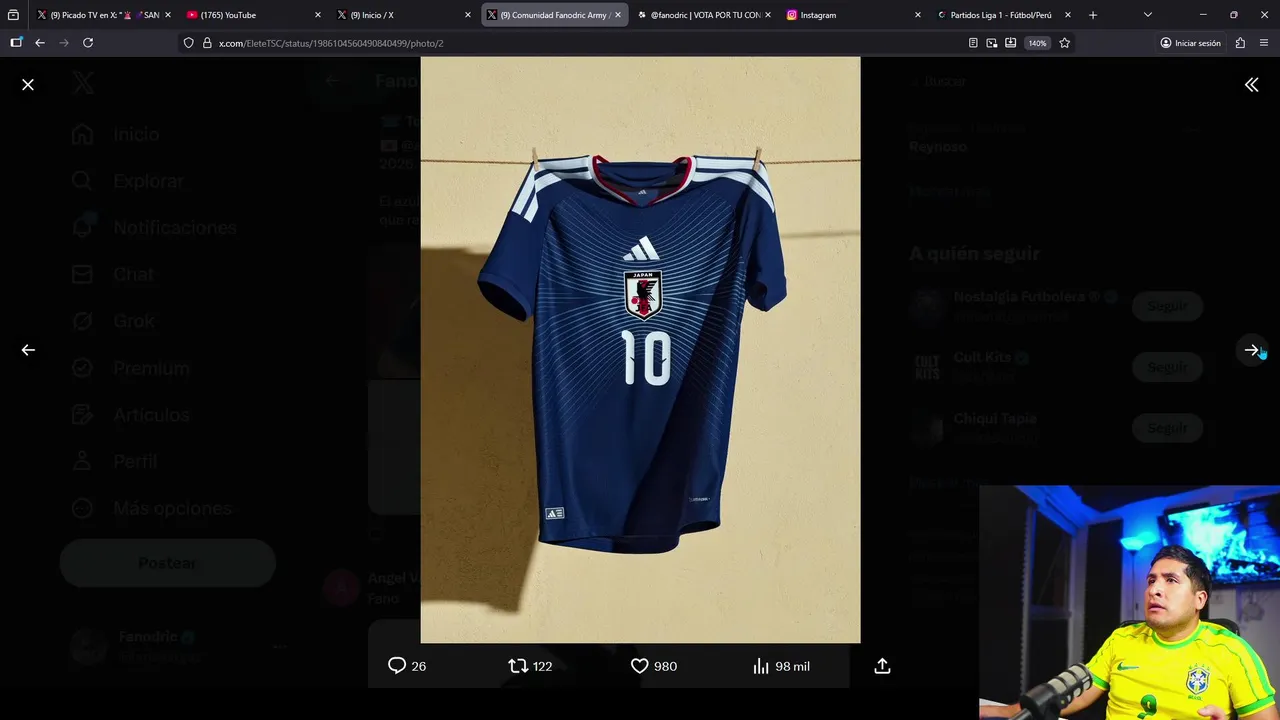Bookmark this page with the star icon
Viewport: 1280px width, 720px height.
[1064, 43]
